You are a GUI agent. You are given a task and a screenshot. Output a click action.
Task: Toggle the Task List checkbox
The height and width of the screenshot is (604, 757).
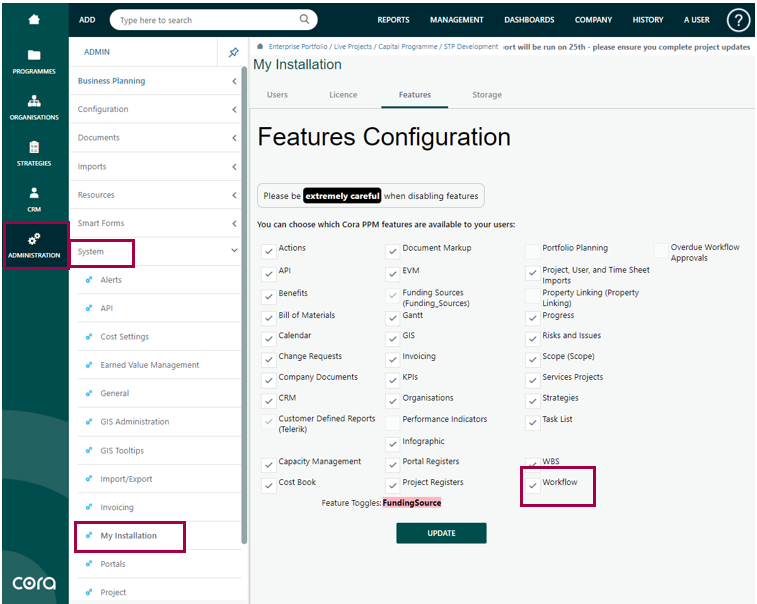pos(533,422)
